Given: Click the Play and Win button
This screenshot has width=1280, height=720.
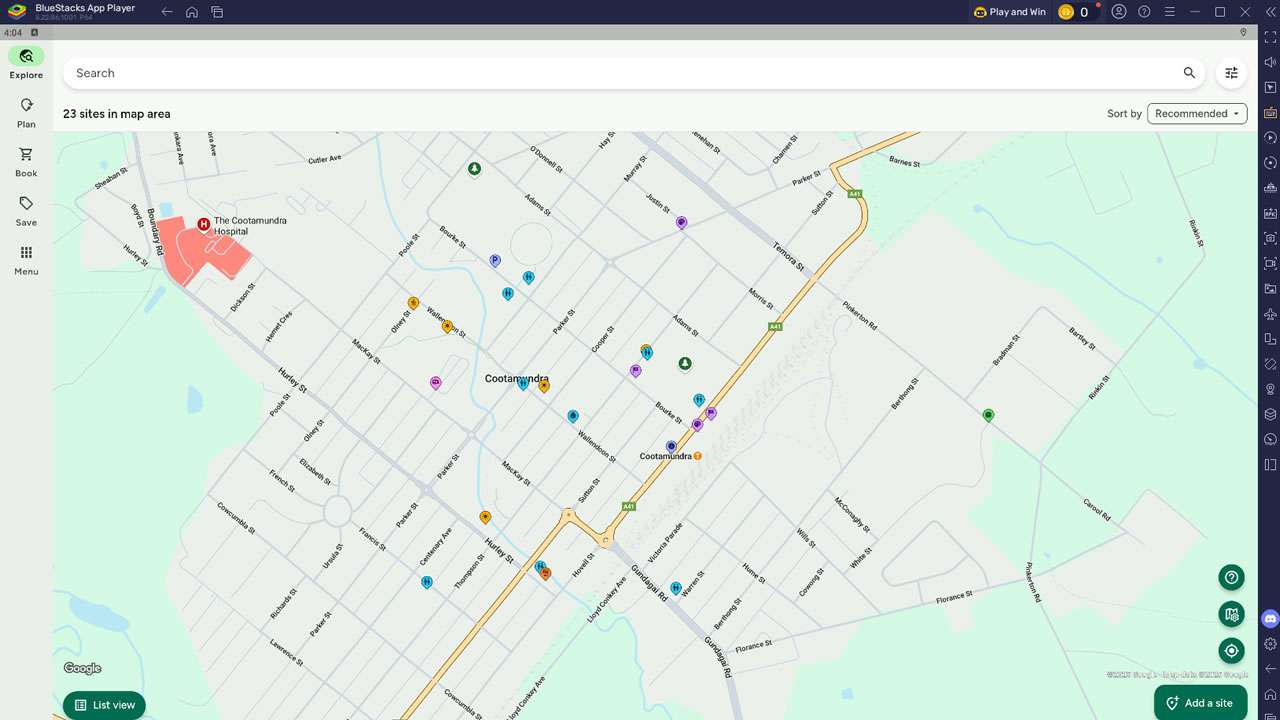Looking at the screenshot, I should point(1009,12).
